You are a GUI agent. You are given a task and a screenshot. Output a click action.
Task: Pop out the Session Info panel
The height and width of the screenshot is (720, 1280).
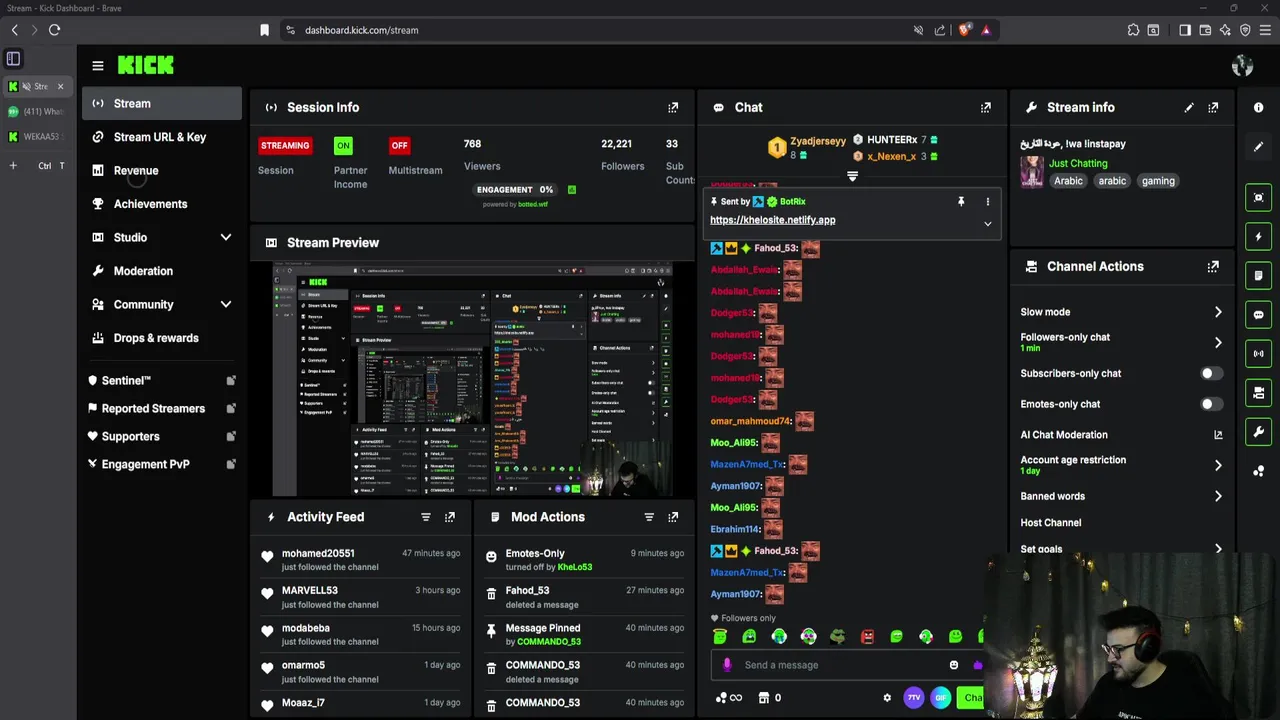point(673,107)
